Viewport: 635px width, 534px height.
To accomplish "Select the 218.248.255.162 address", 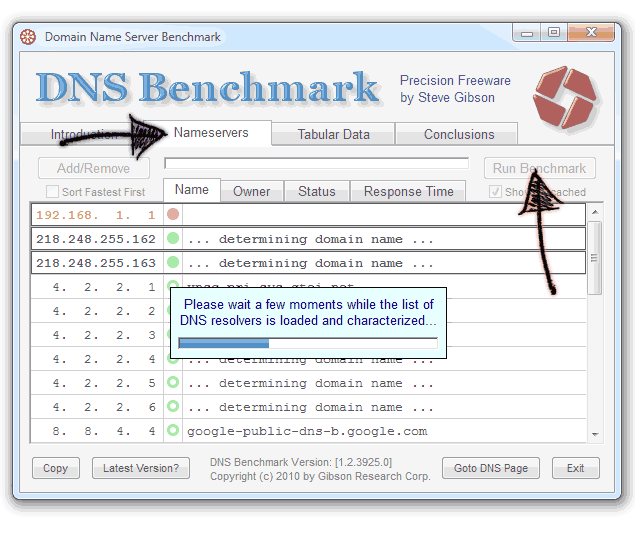I will click(x=96, y=239).
